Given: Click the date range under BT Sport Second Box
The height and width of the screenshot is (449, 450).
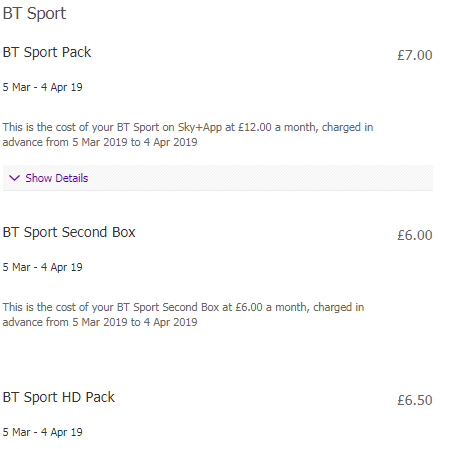Looking at the screenshot, I should pyautogui.click(x=42, y=267).
